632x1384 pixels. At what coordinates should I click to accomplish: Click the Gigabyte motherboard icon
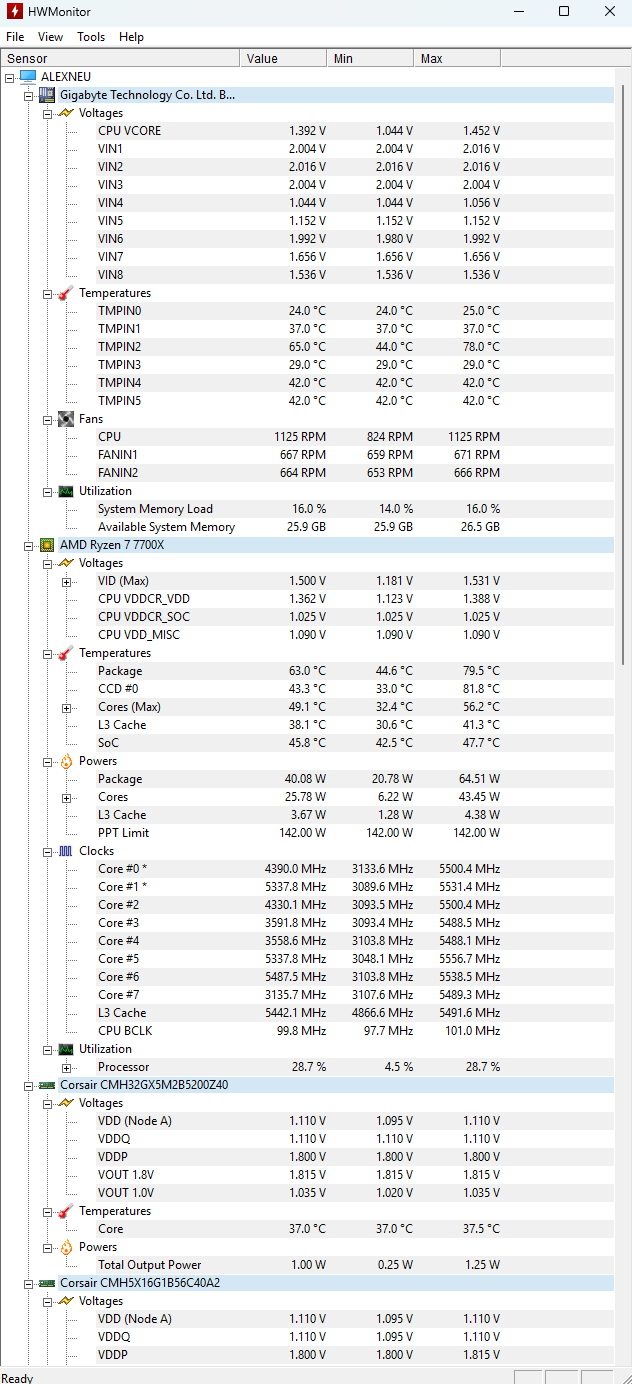47,95
